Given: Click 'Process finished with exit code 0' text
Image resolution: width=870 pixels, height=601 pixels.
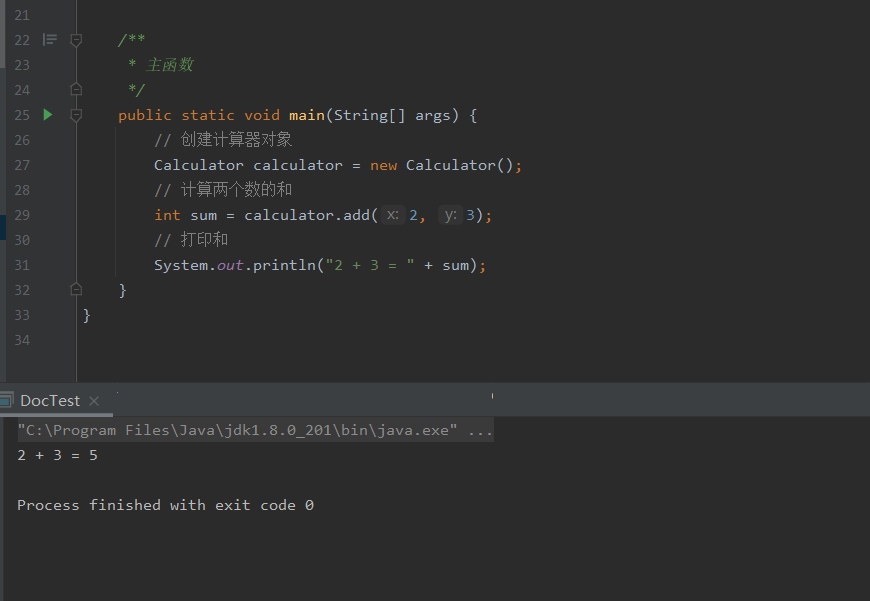Looking at the screenshot, I should pos(165,506).
